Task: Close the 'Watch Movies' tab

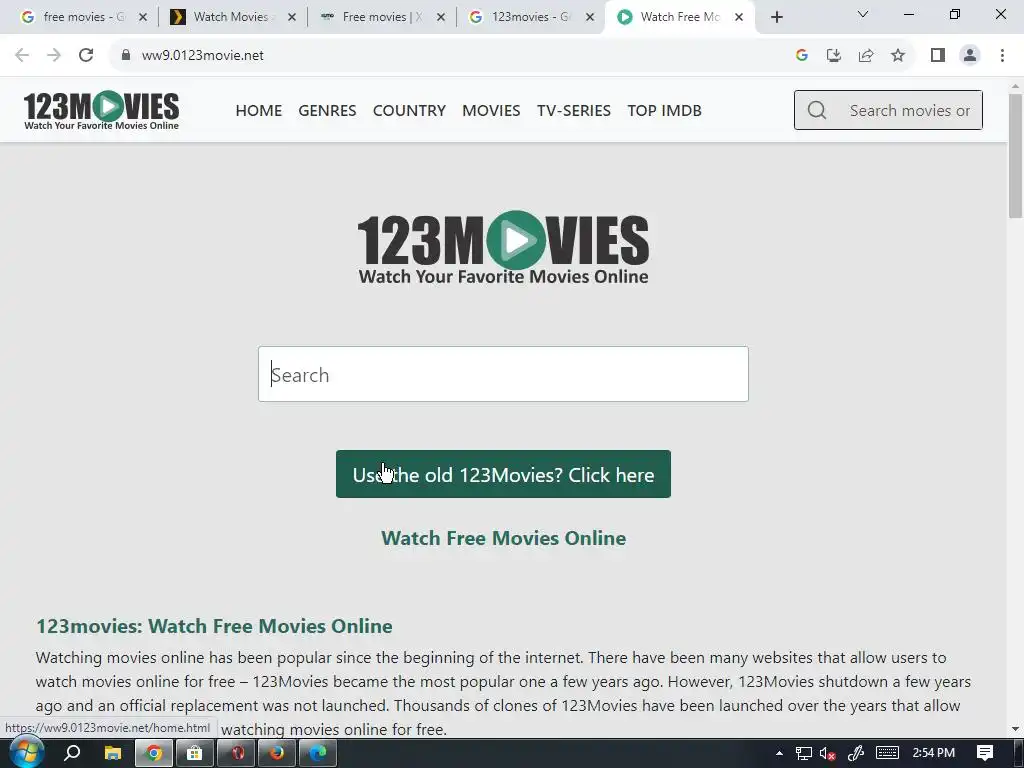Action: (292, 18)
